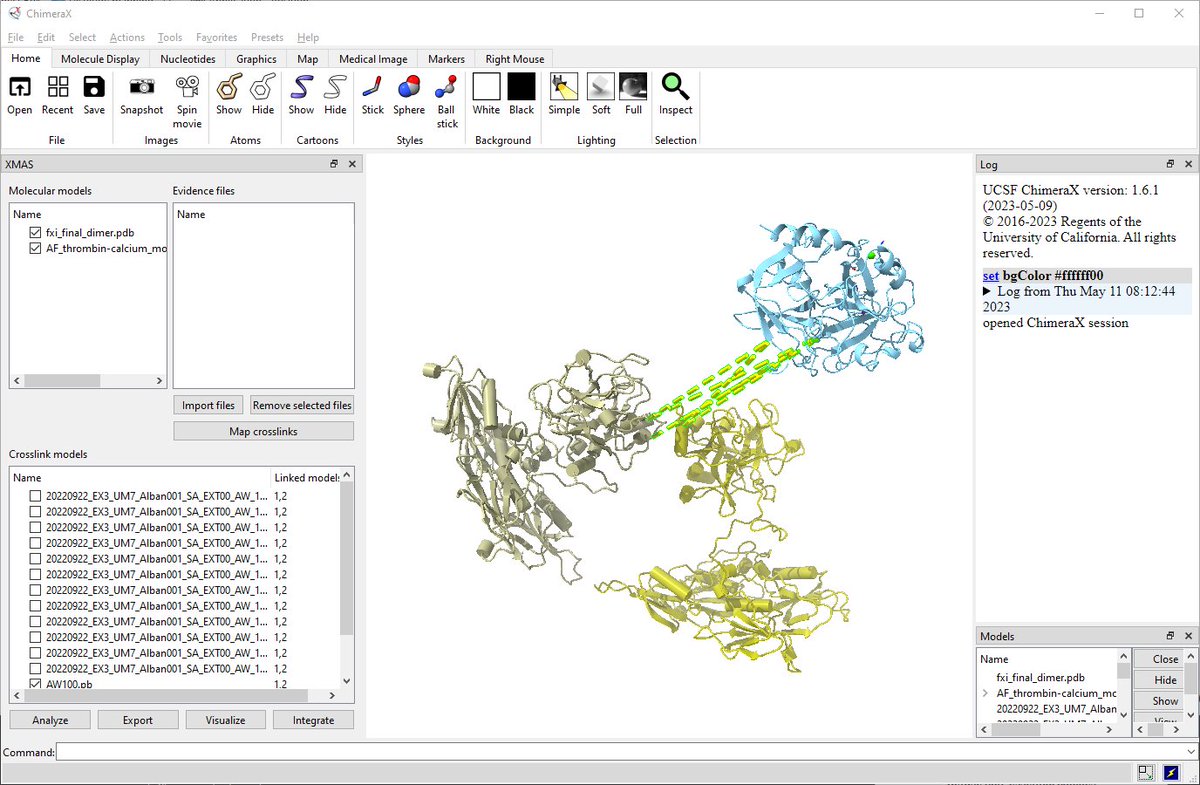
Task: Switch to the Map tab
Action: pos(308,59)
